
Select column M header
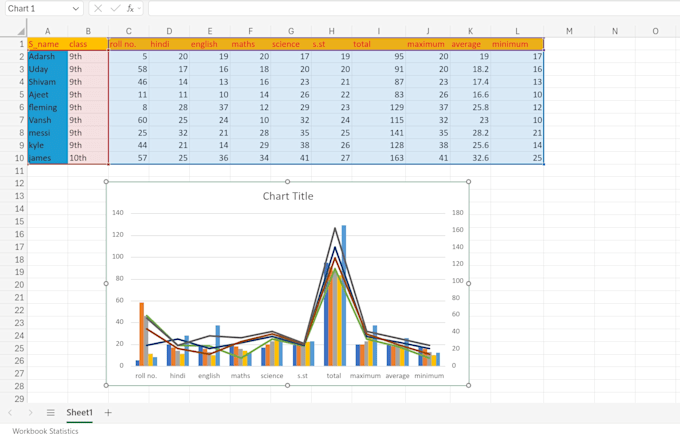pos(569,31)
